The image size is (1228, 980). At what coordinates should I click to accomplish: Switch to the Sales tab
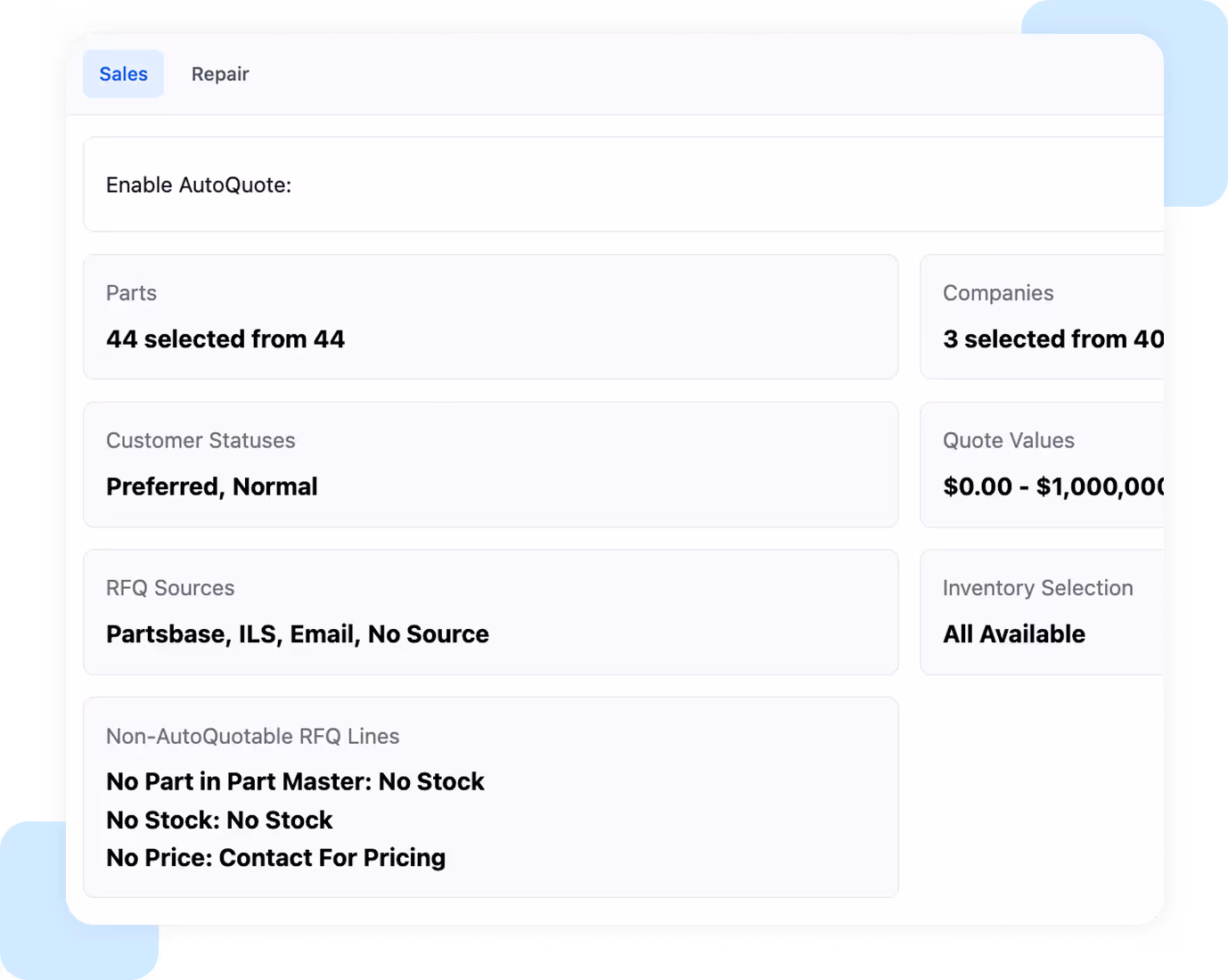click(123, 74)
